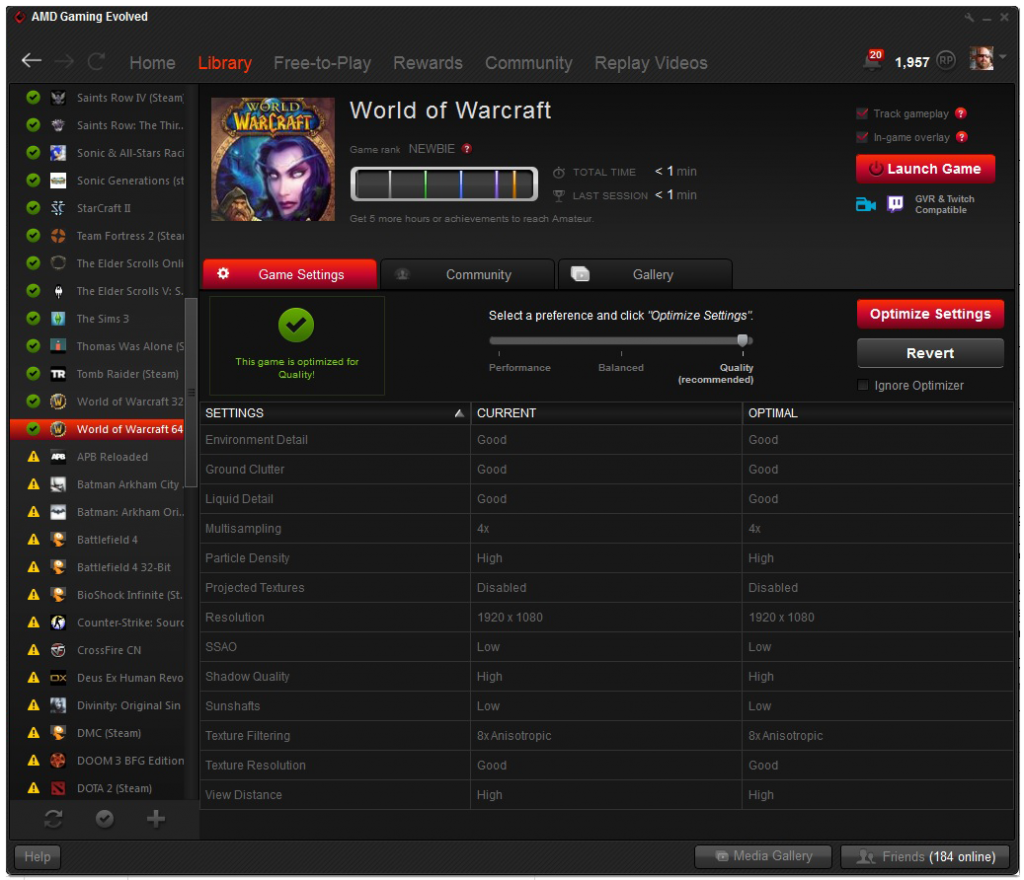
Task: Enable the Ignore Optimizer checkbox
Action: point(864,386)
